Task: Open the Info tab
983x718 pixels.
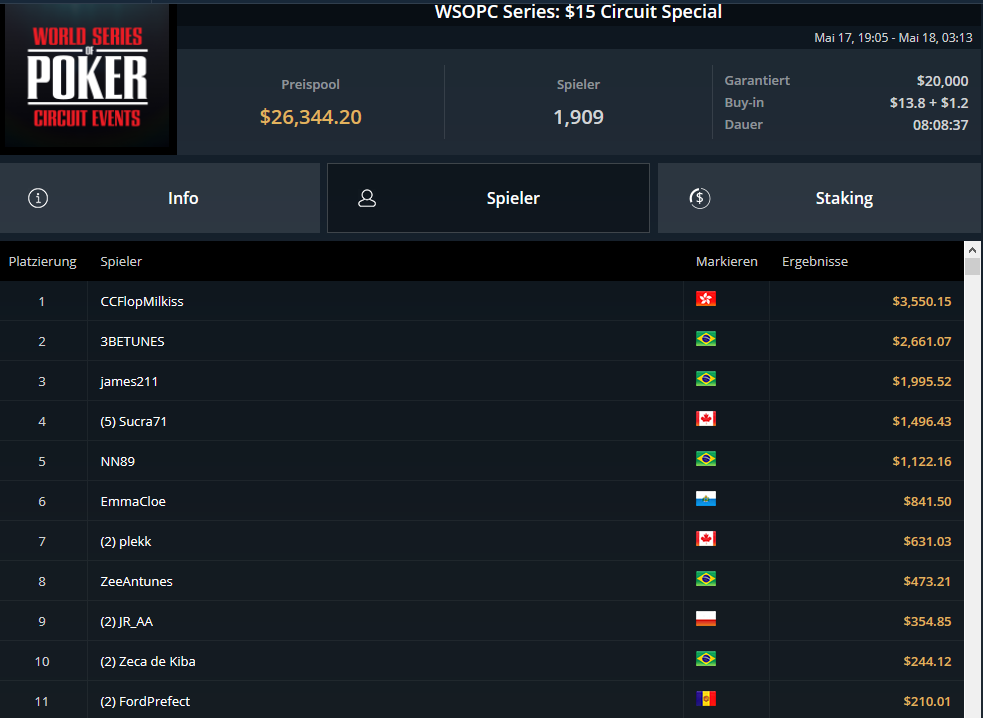Action: (160, 198)
